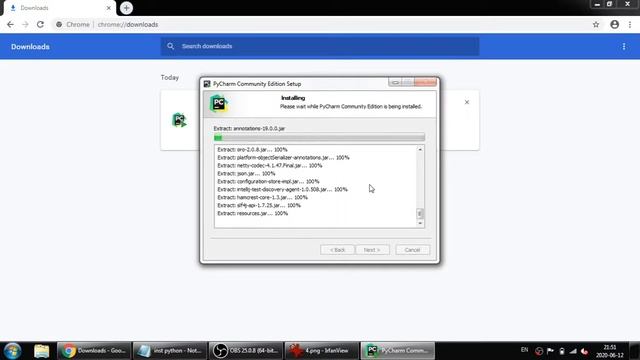The image size is (640, 360).
Task: Click the taskbar clock showing 2020-06-12
Action: coord(609,351)
